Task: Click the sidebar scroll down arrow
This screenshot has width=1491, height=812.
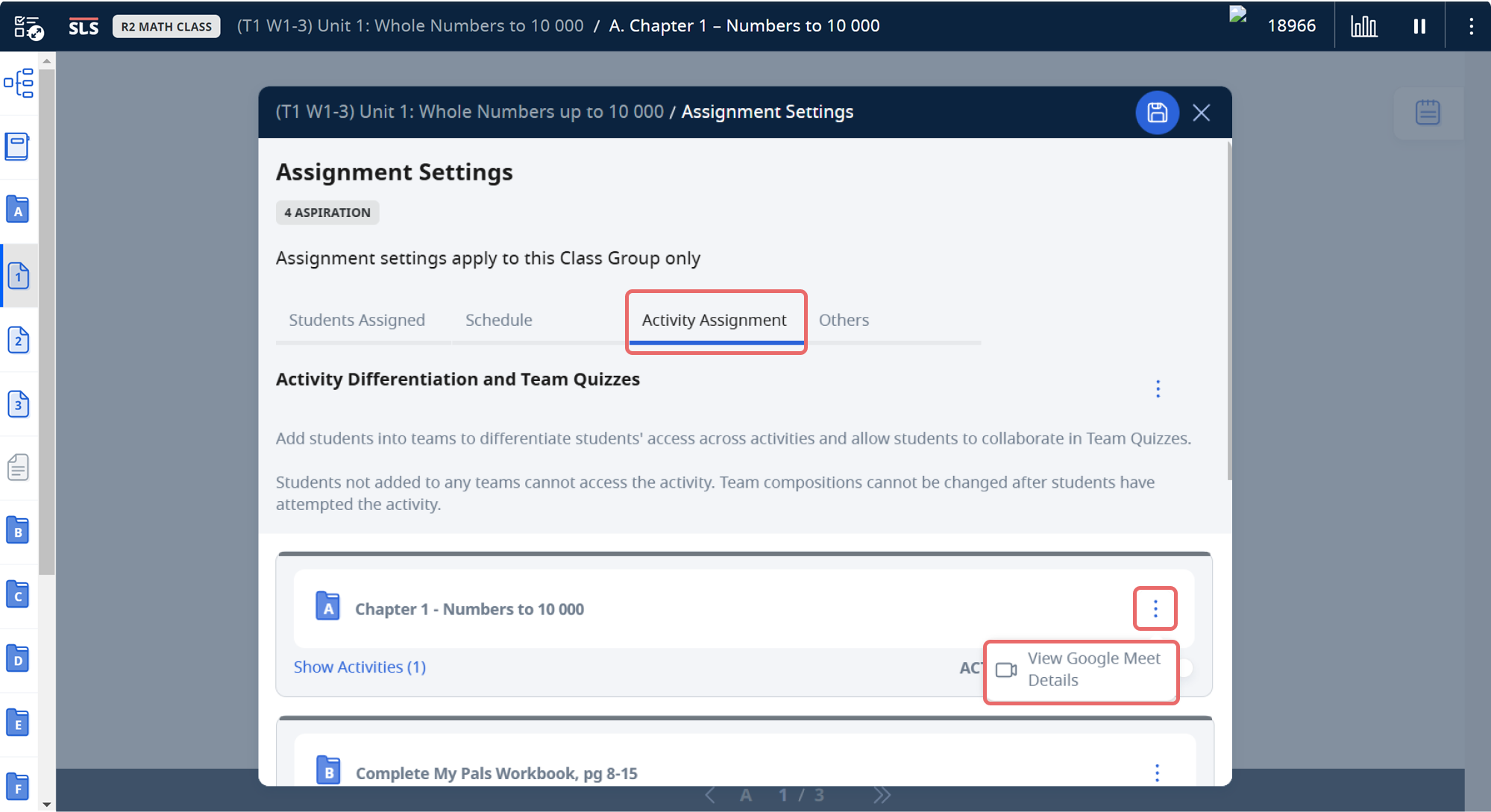Action: [47, 804]
